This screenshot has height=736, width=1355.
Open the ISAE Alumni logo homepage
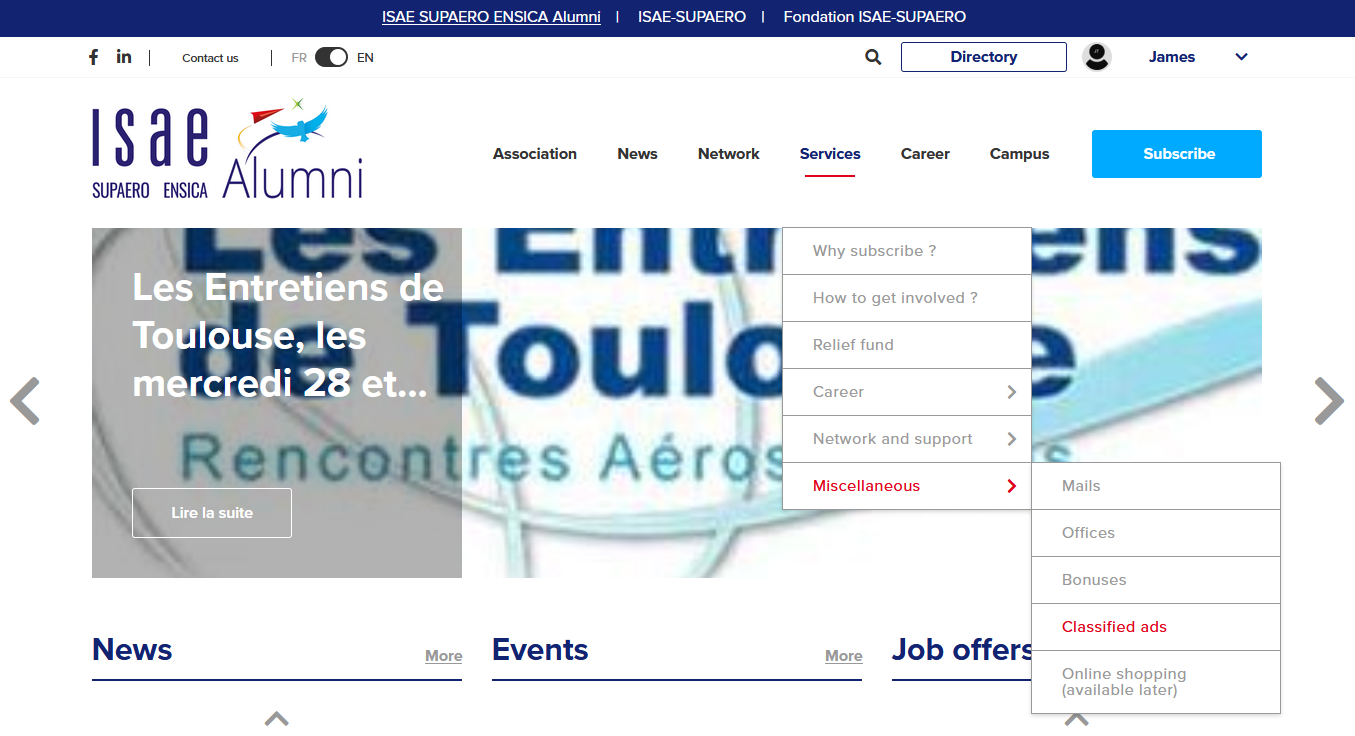point(227,148)
